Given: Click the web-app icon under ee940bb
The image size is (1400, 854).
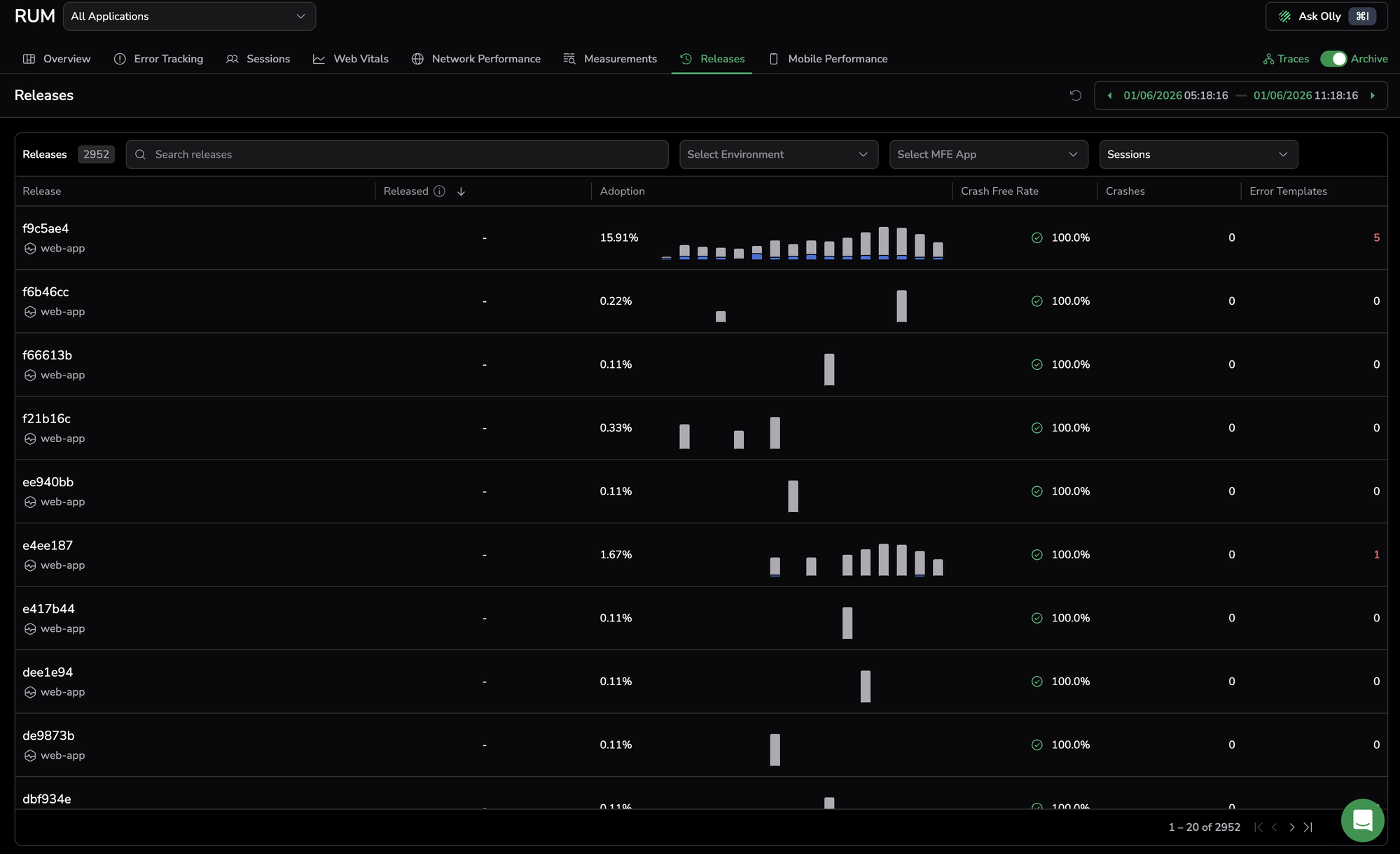Looking at the screenshot, I should pos(30,502).
